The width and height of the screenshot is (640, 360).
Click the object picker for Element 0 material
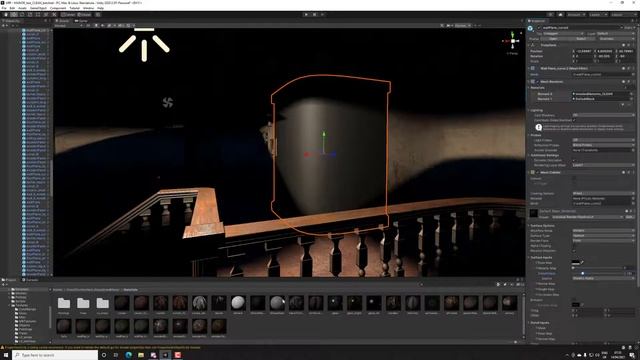click(632, 94)
